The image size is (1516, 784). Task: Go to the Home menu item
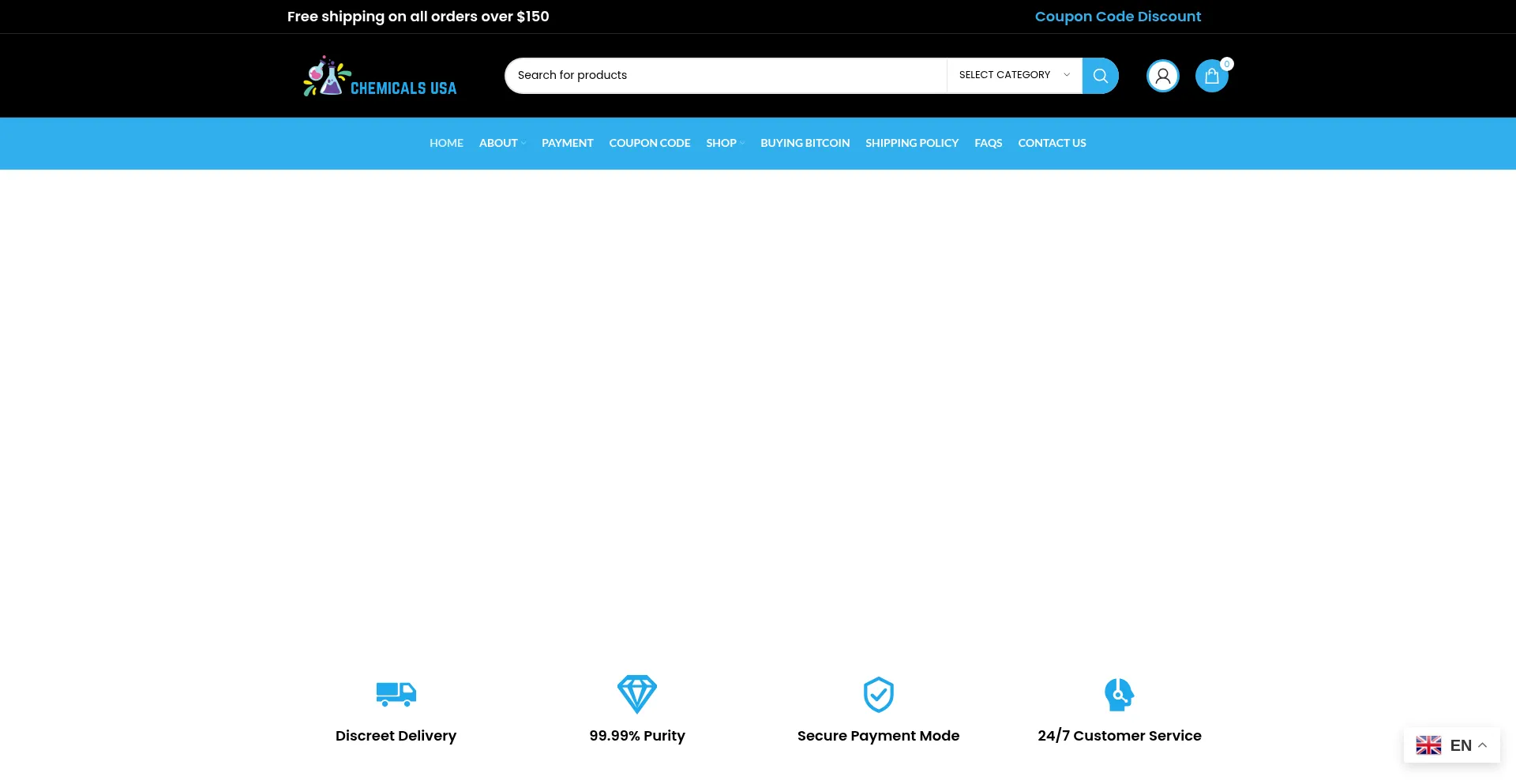pyautogui.click(x=446, y=143)
